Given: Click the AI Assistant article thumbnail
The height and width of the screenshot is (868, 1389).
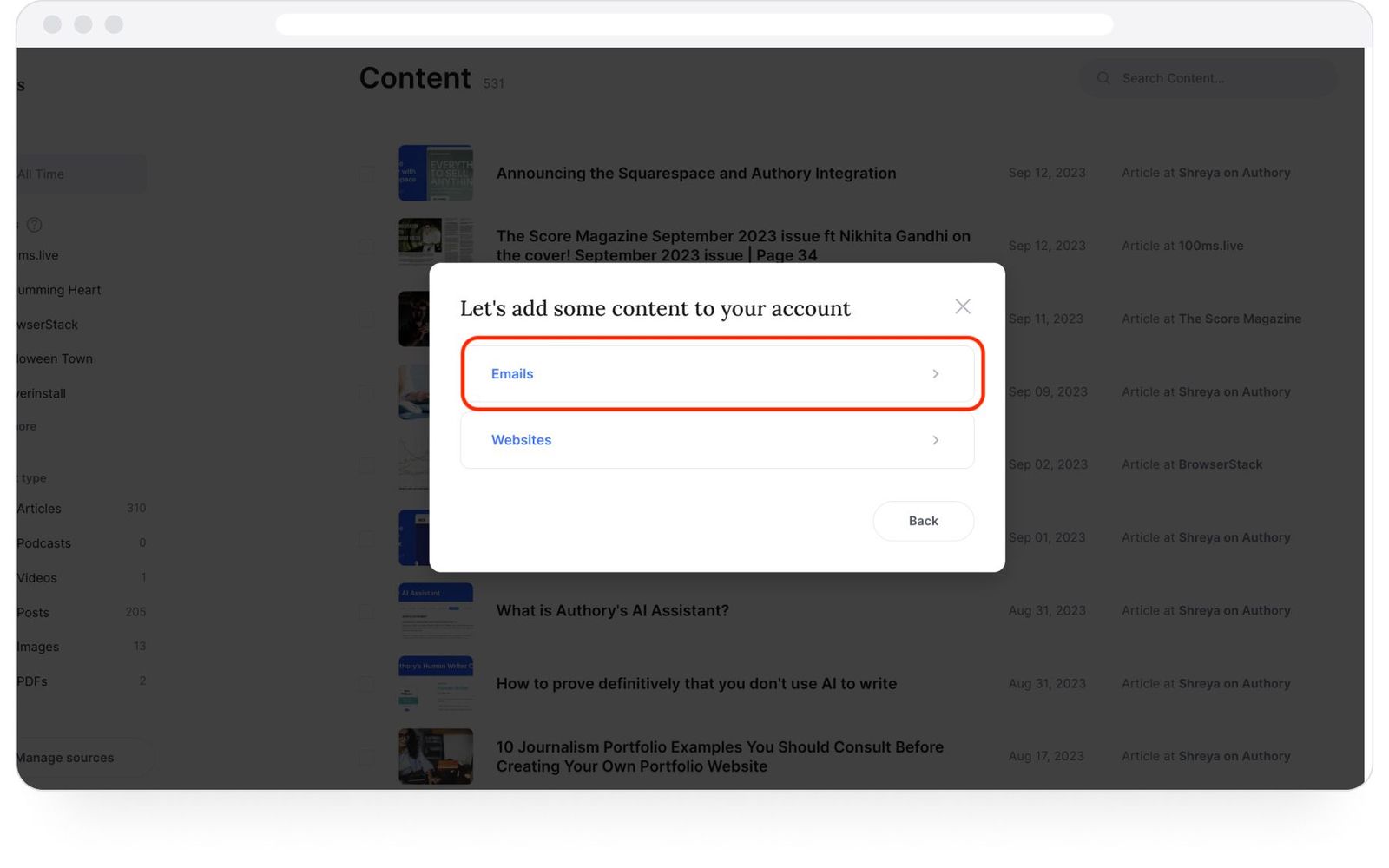Looking at the screenshot, I should coord(436,610).
